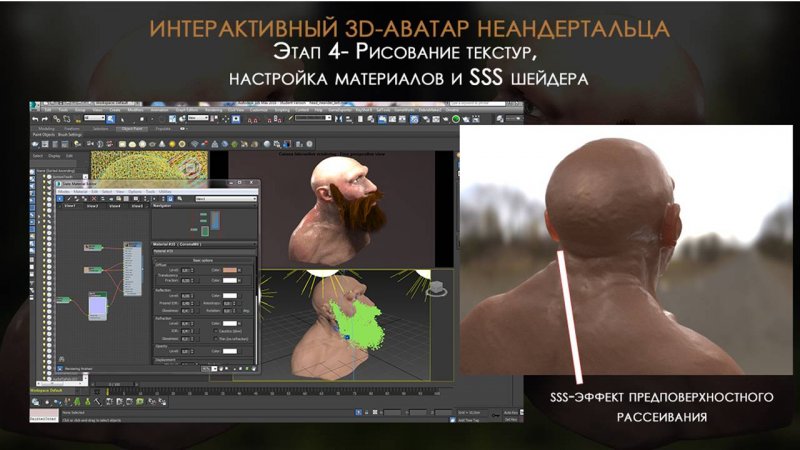Click the Set Key button
This screenshot has height=450, width=800.
511,420
